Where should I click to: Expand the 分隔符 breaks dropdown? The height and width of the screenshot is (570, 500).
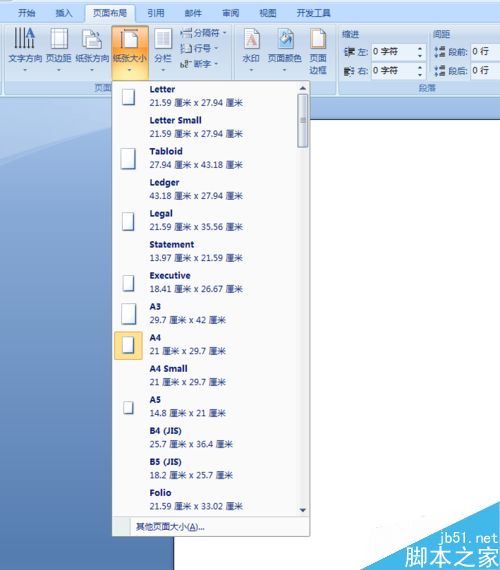pos(203,33)
